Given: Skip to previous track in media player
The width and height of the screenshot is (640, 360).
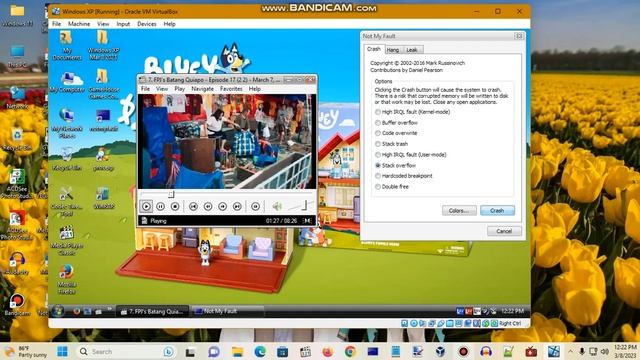Looking at the screenshot, I should pyautogui.click(x=193, y=207).
